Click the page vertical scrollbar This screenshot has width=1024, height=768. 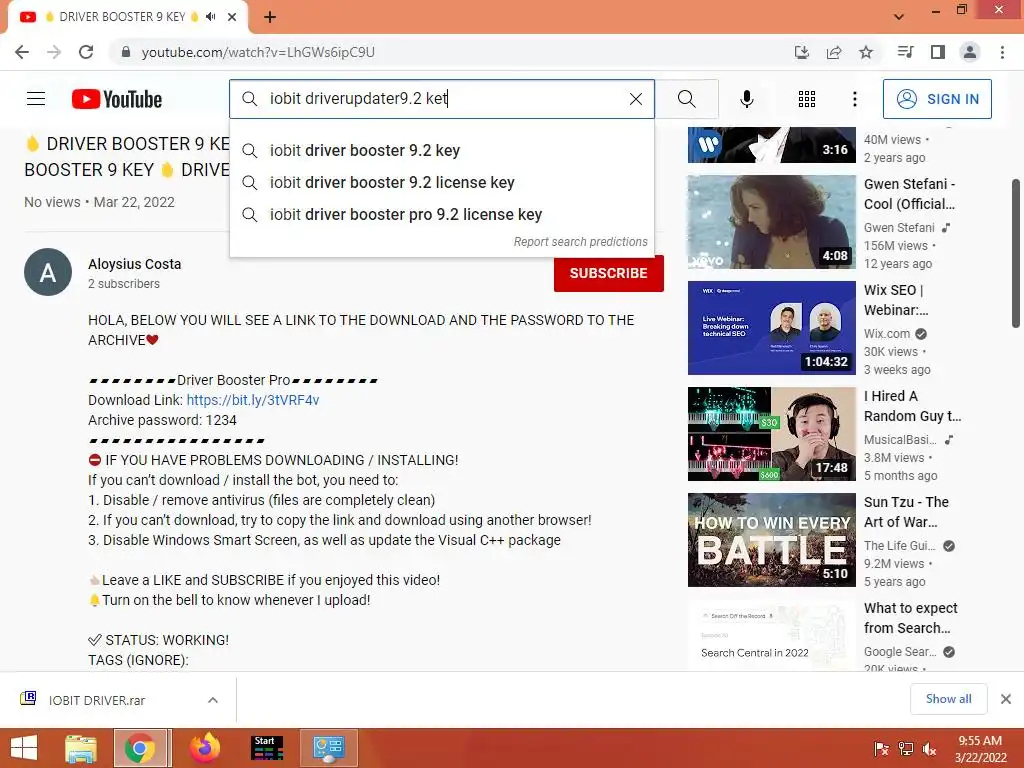click(1017, 253)
